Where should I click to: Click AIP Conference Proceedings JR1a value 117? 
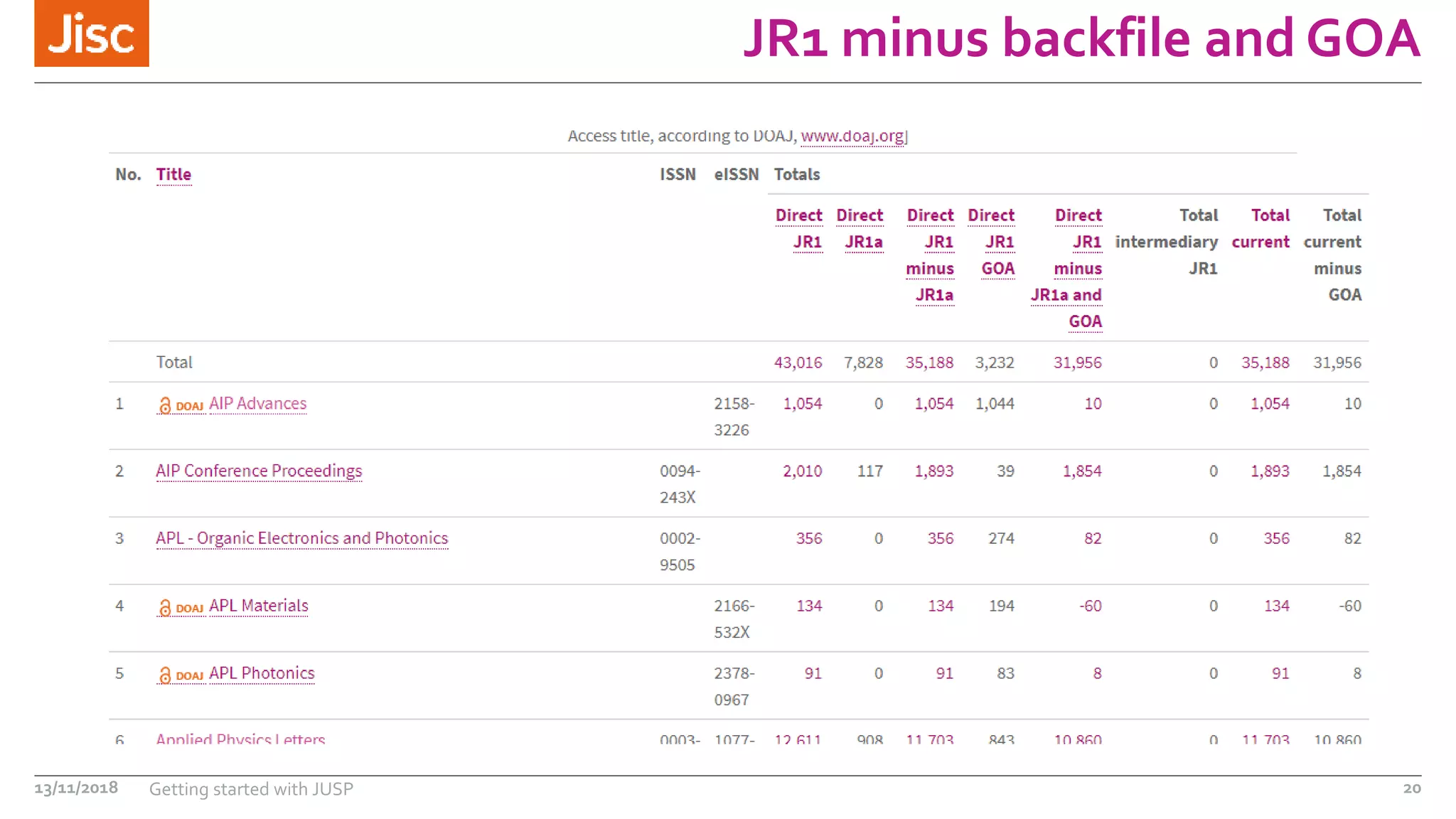point(870,471)
